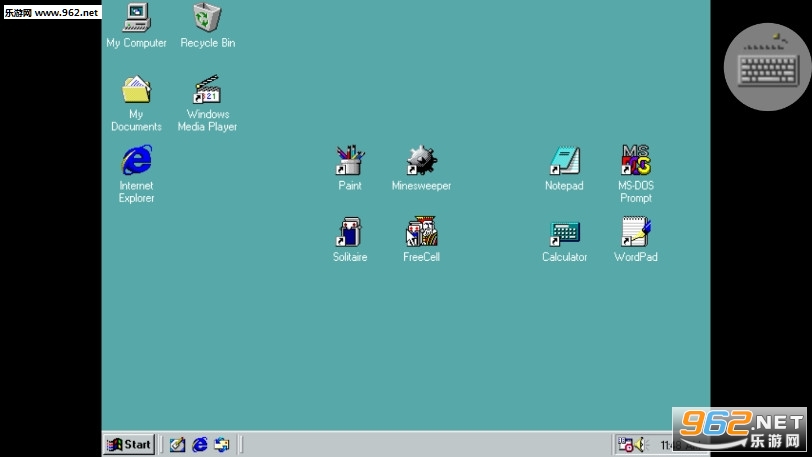Launch Minesweeper from the desktop
The width and height of the screenshot is (812, 457).
pyautogui.click(x=421, y=160)
